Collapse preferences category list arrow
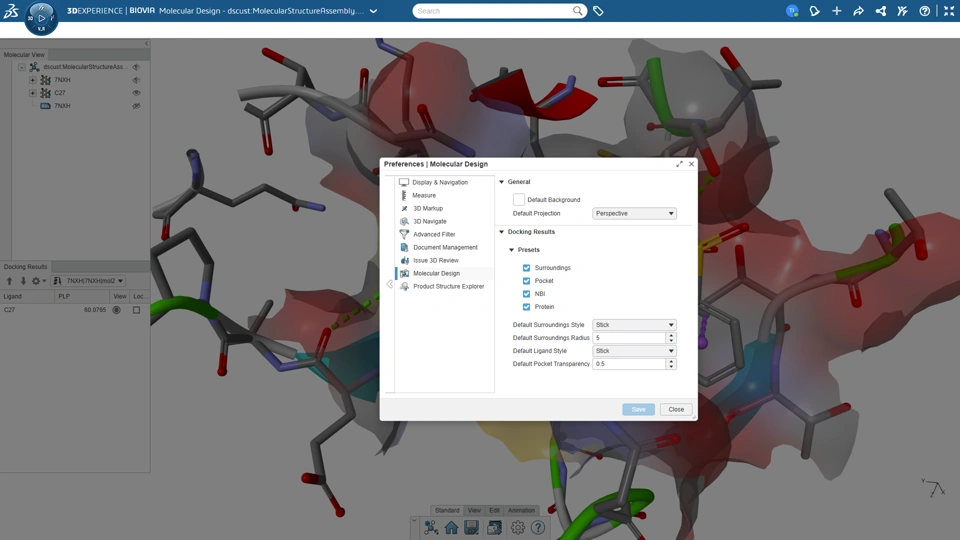 click(389, 283)
